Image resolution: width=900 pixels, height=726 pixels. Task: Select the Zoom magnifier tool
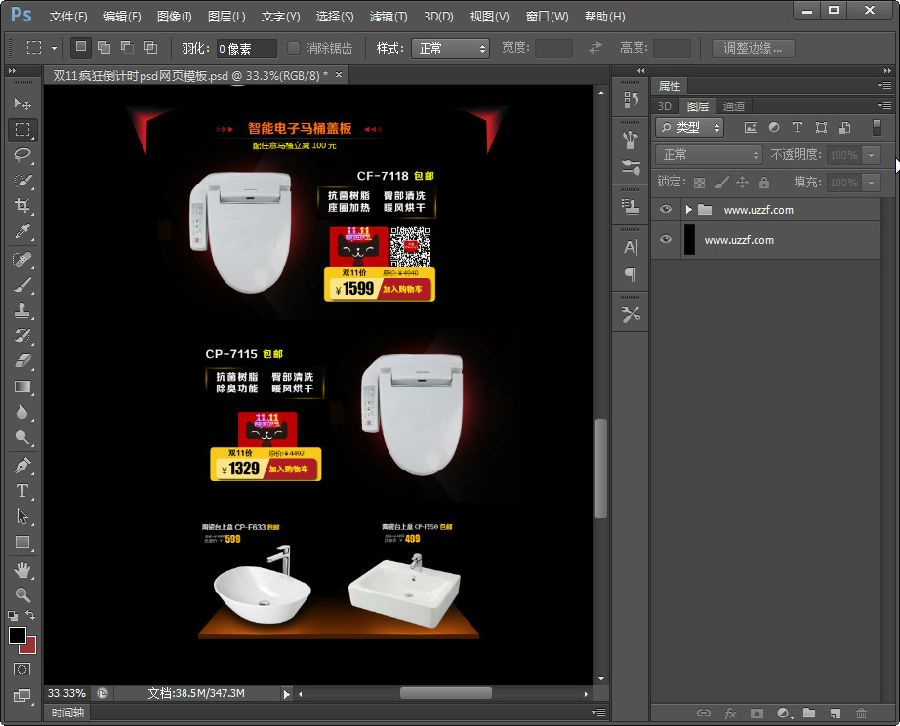point(22,595)
